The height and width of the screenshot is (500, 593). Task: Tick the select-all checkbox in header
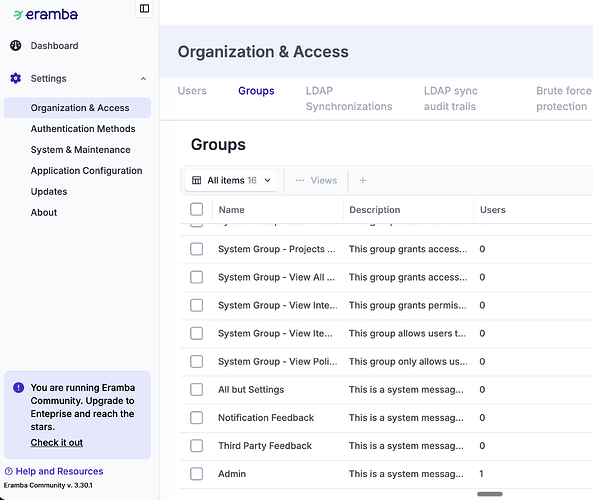pos(197,209)
